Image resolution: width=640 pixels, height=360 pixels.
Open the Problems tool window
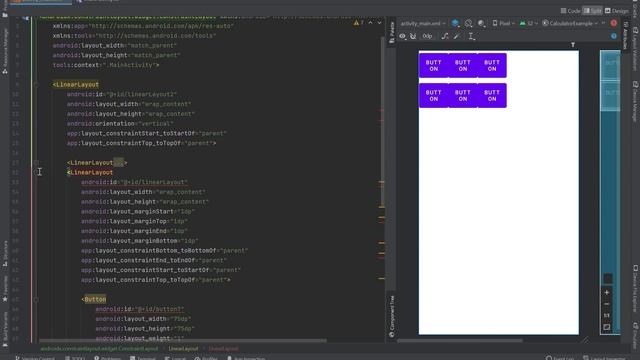tap(107, 358)
